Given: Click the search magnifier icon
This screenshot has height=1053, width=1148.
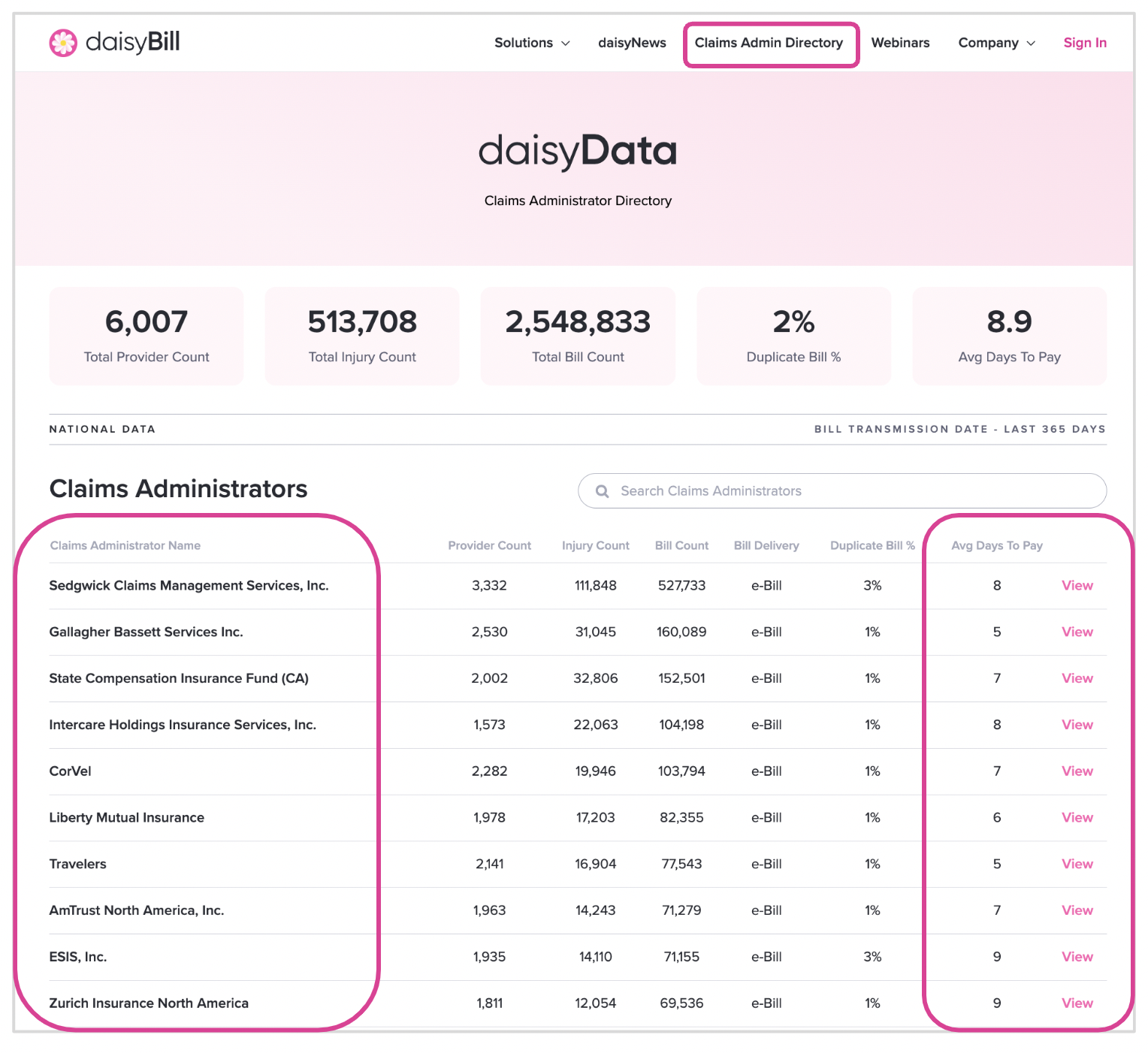Looking at the screenshot, I should point(602,491).
